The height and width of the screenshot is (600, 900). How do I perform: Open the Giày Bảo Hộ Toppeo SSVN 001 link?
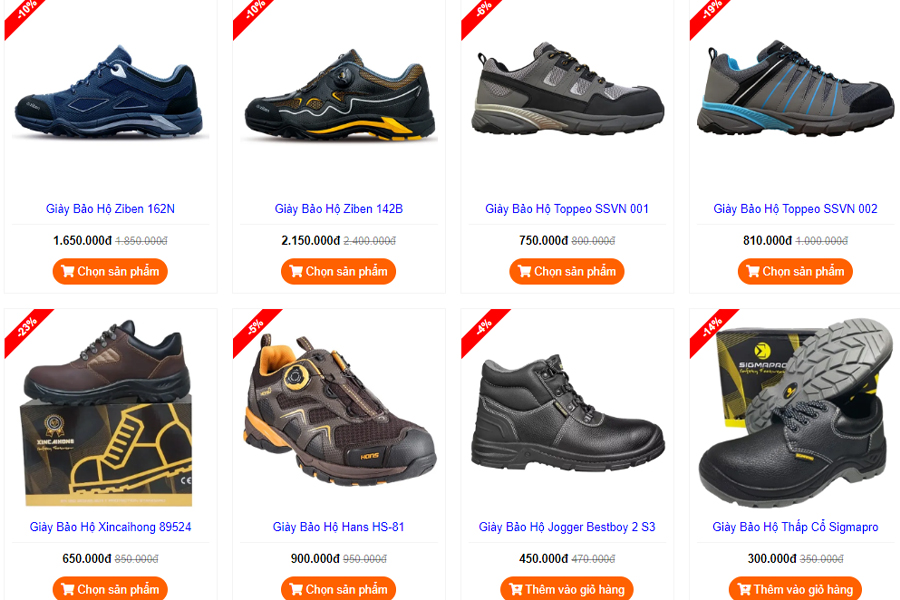[567, 209]
